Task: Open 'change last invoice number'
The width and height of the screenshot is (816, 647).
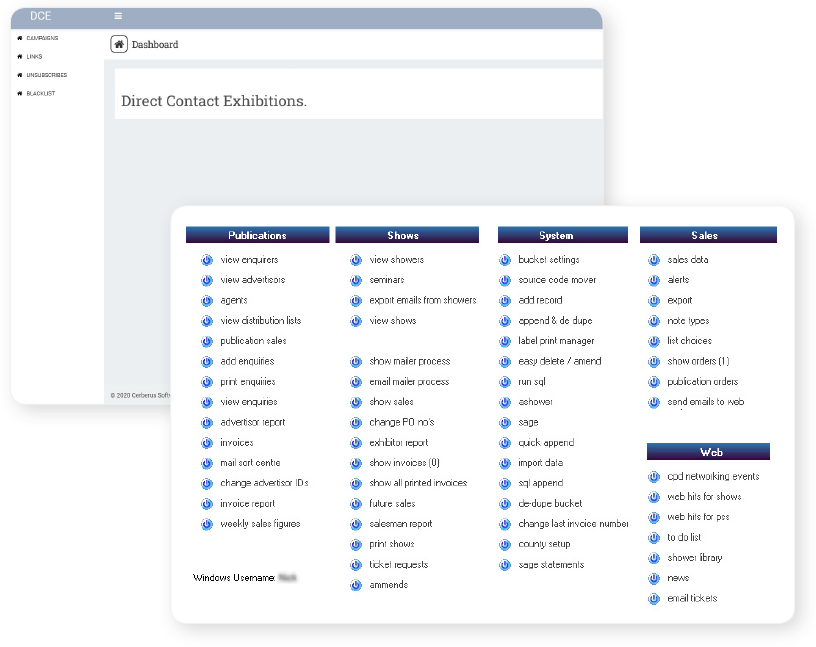Action: pos(573,523)
